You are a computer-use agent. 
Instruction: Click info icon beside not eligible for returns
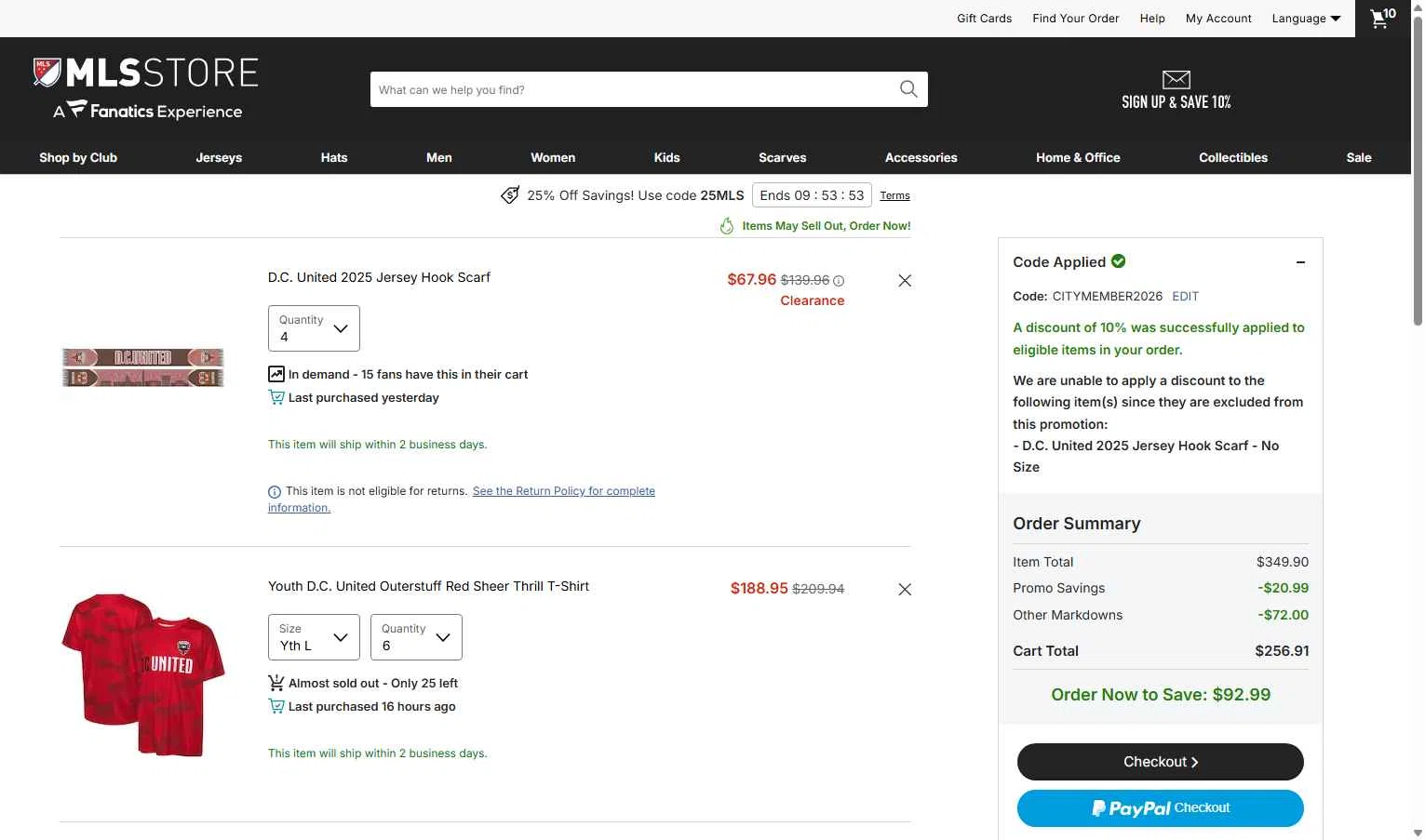[x=275, y=492]
